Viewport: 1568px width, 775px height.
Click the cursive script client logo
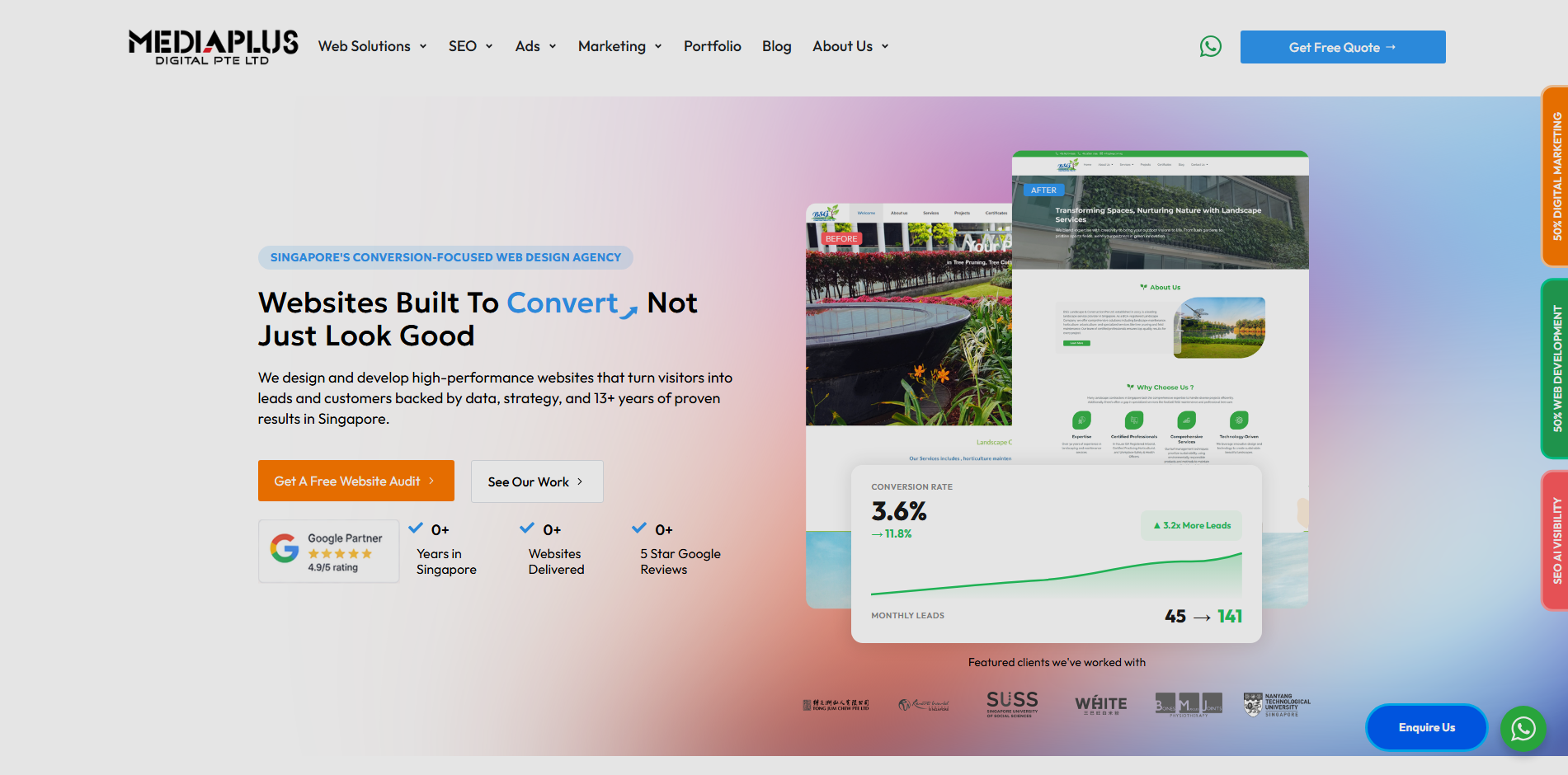[x=924, y=705]
